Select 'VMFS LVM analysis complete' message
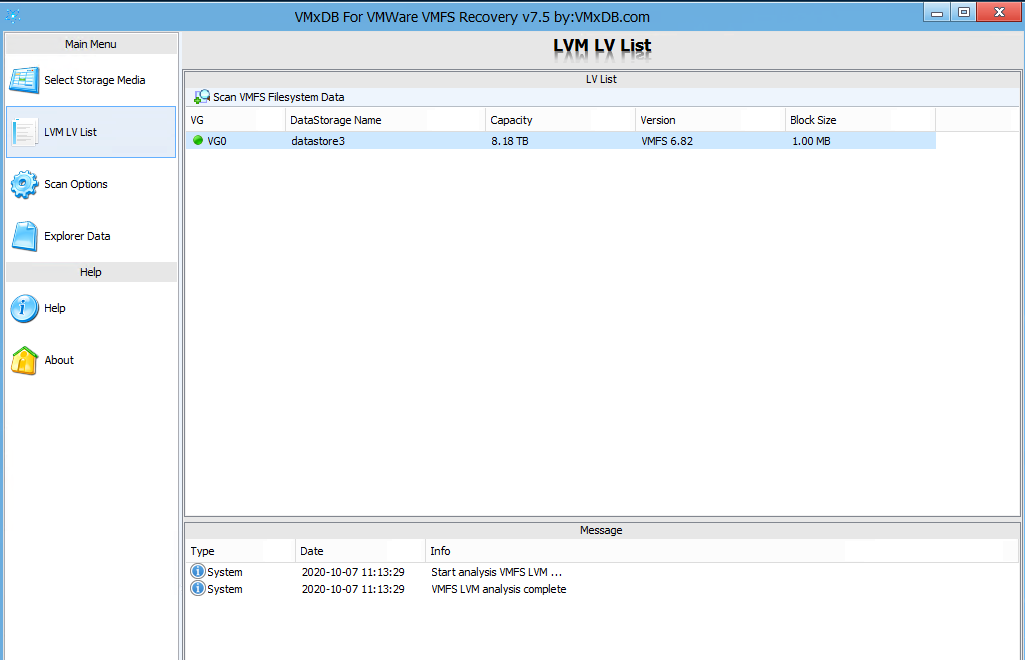1025x660 pixels. coord(498,589)
